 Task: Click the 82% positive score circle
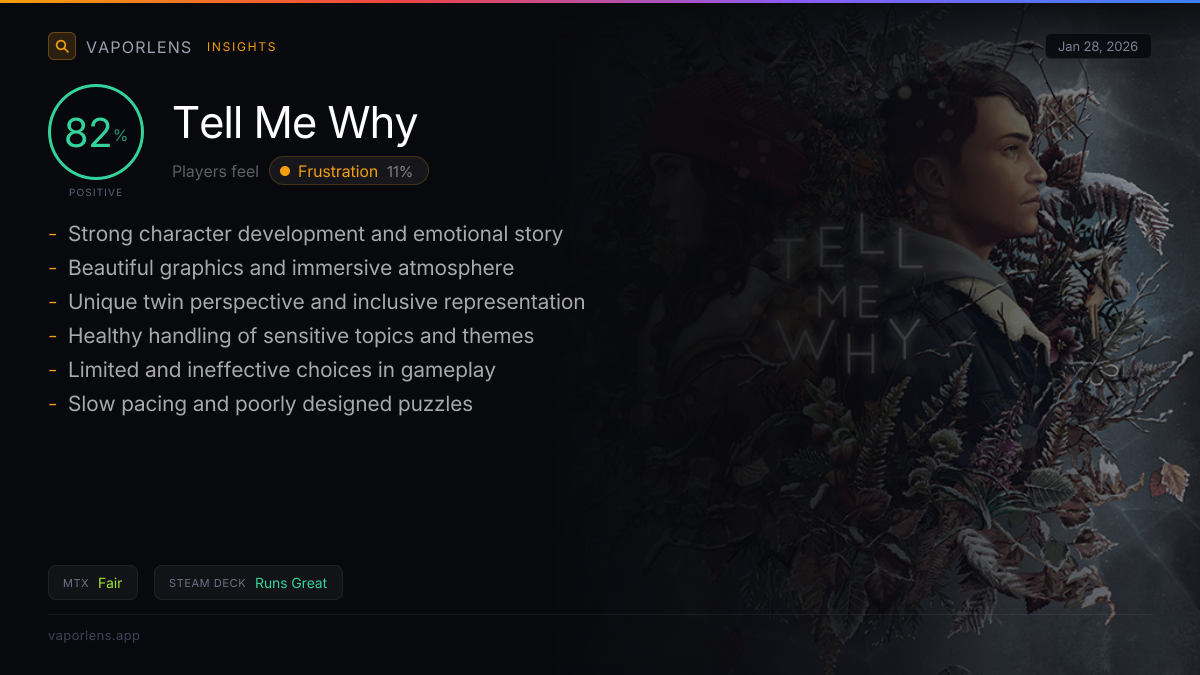[x=96, y=133]
